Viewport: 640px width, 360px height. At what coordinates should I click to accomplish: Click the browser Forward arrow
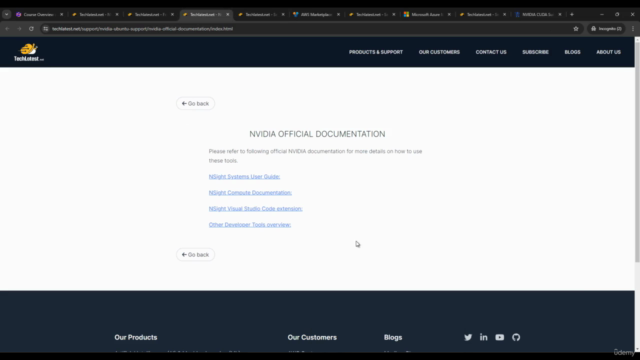point(19,29)
